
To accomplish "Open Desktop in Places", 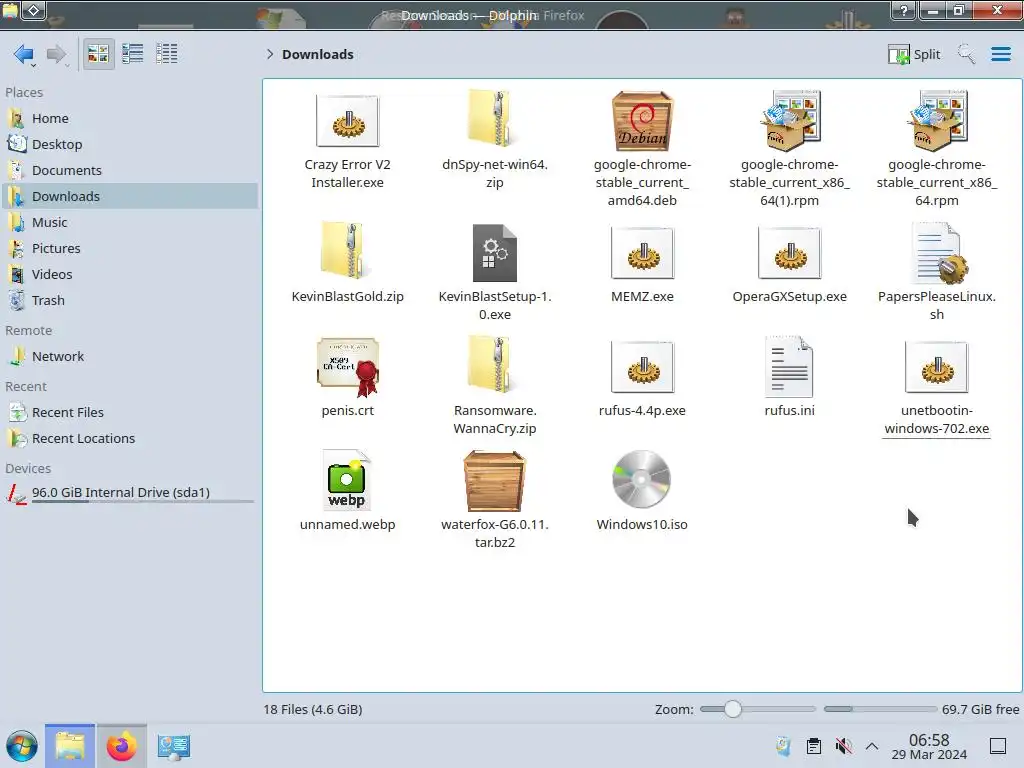I will (x=129, y=144).
